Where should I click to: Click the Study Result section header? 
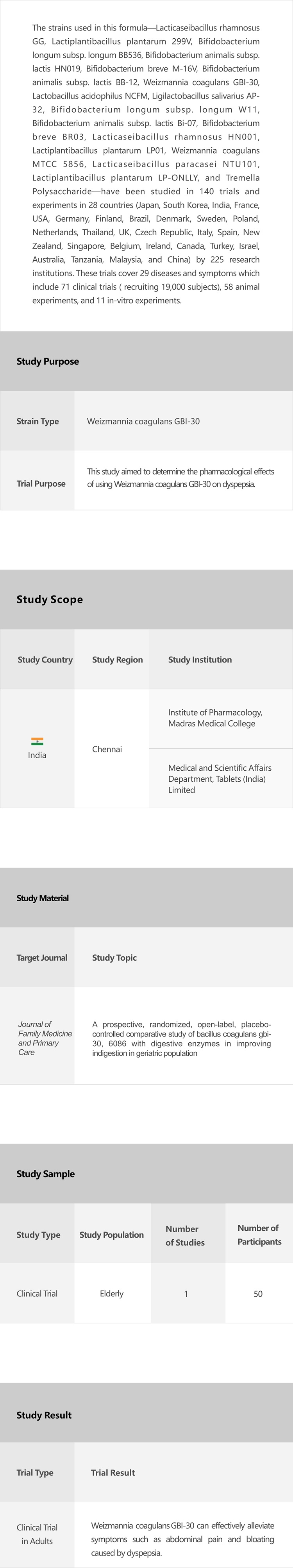pos(44,1415)
